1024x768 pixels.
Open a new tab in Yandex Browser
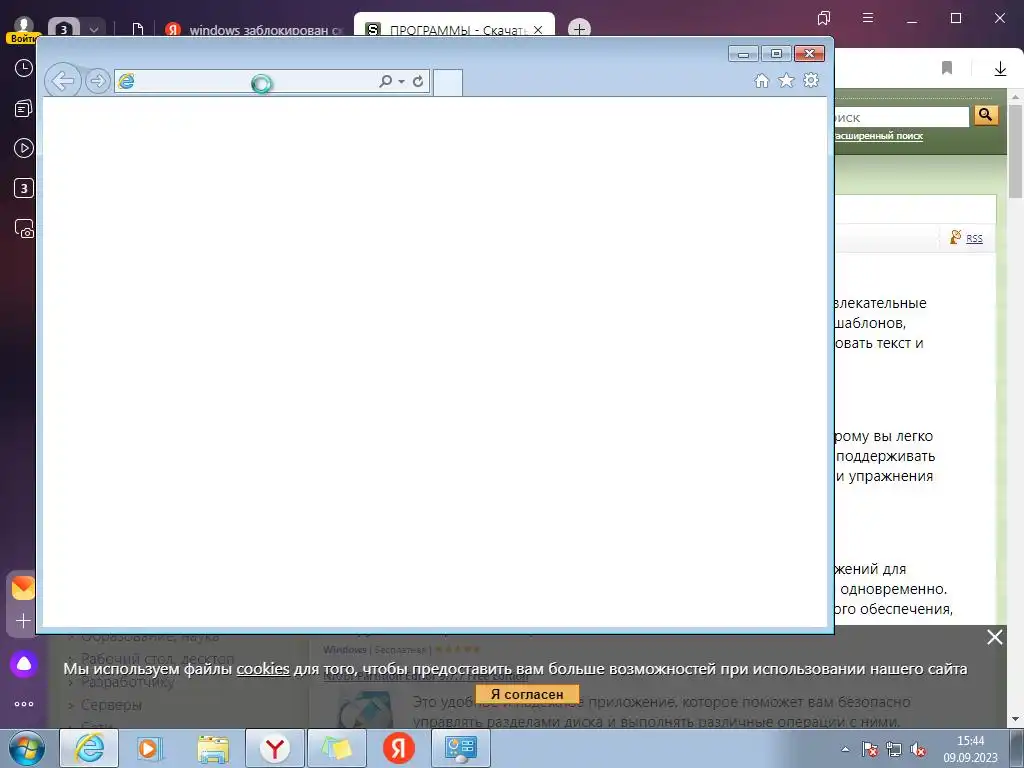579,29
